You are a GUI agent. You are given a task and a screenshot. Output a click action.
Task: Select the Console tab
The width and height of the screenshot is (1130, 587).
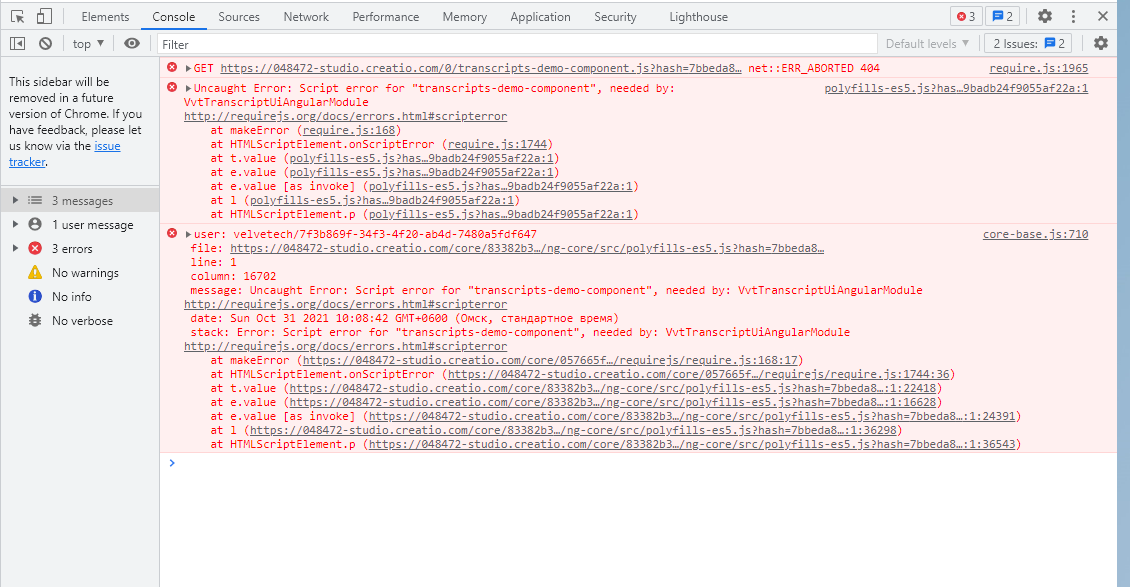pos(174,17)
